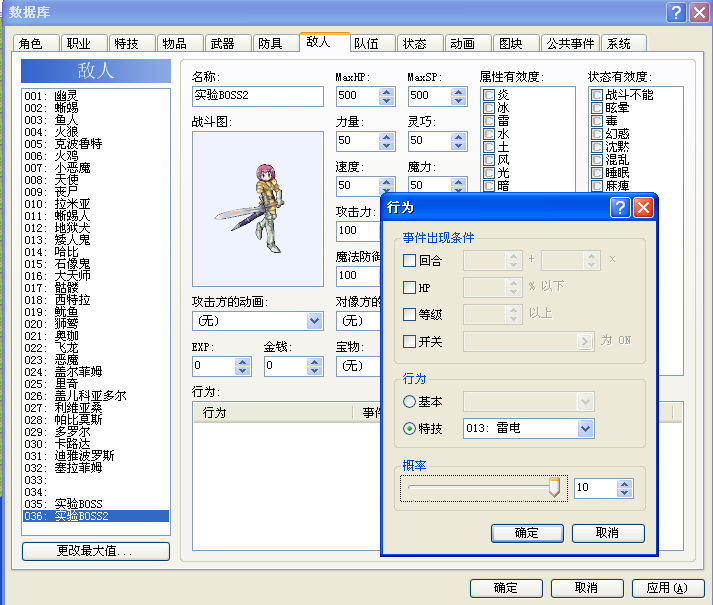The height and width of the screenshot is (605, 713).
Task: Switch to the 武器 tab
Action: click(x=228, y=44)
